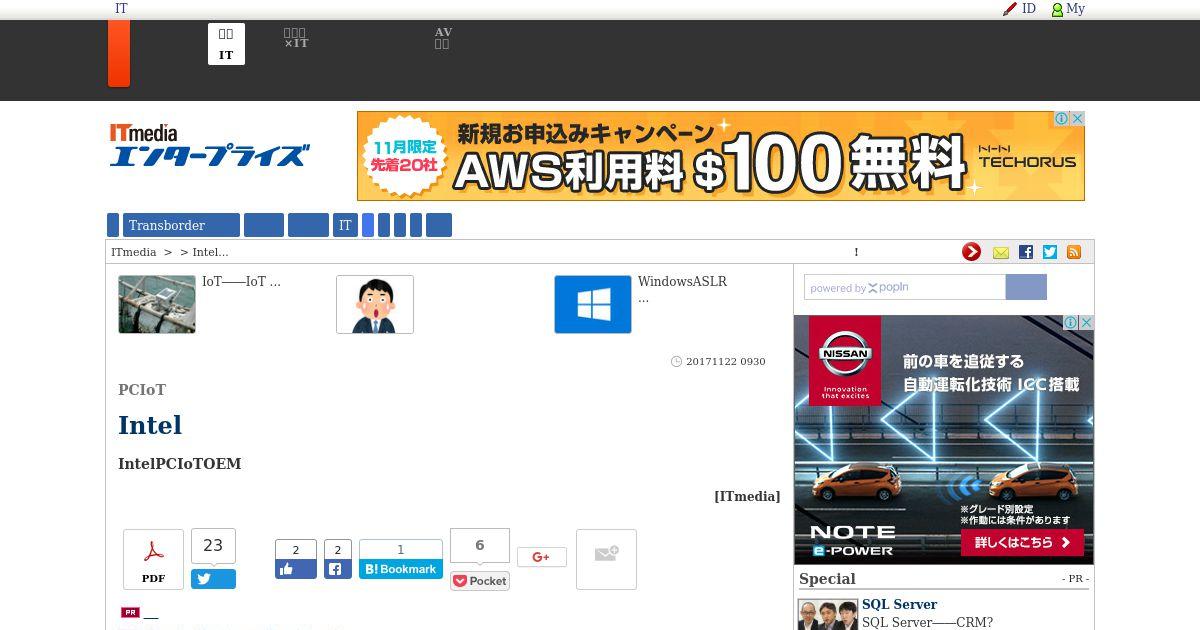Open the yellow mail newsletter icon
The width and height of the screenshot is (1200, 630).
1001,253
